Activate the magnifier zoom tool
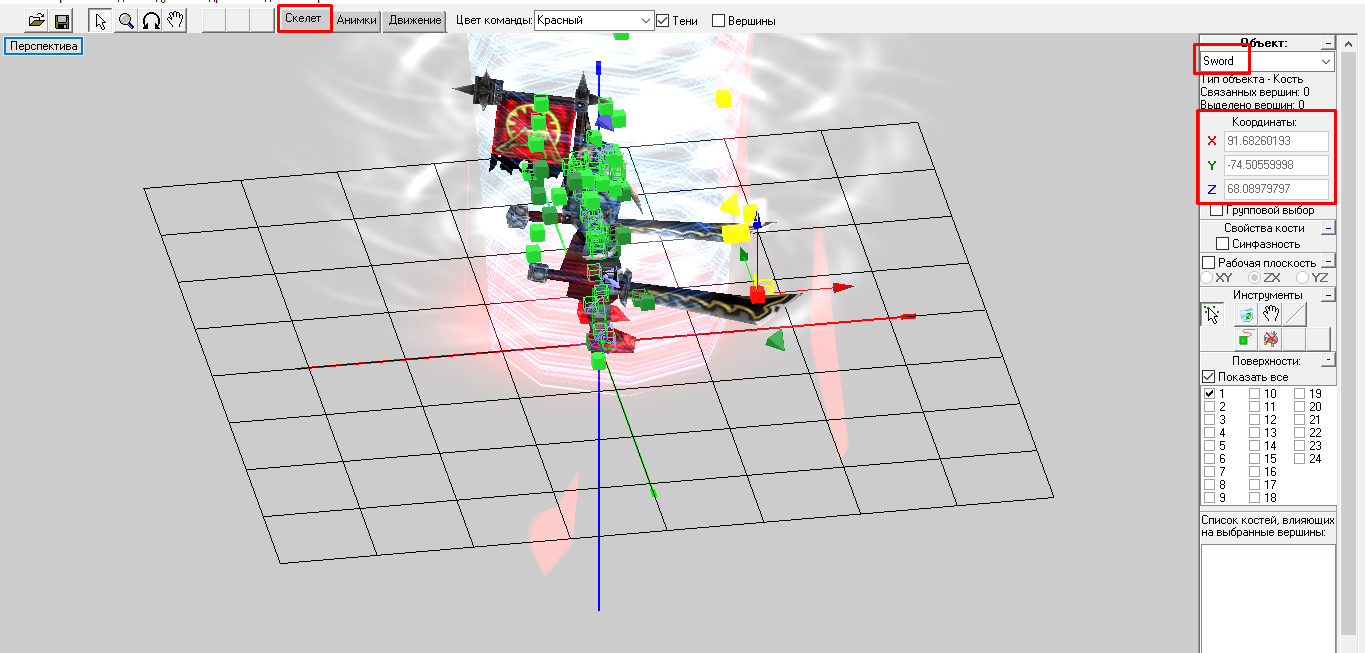This screenshot has height=653, width=1365. click(x=126, y=20)
